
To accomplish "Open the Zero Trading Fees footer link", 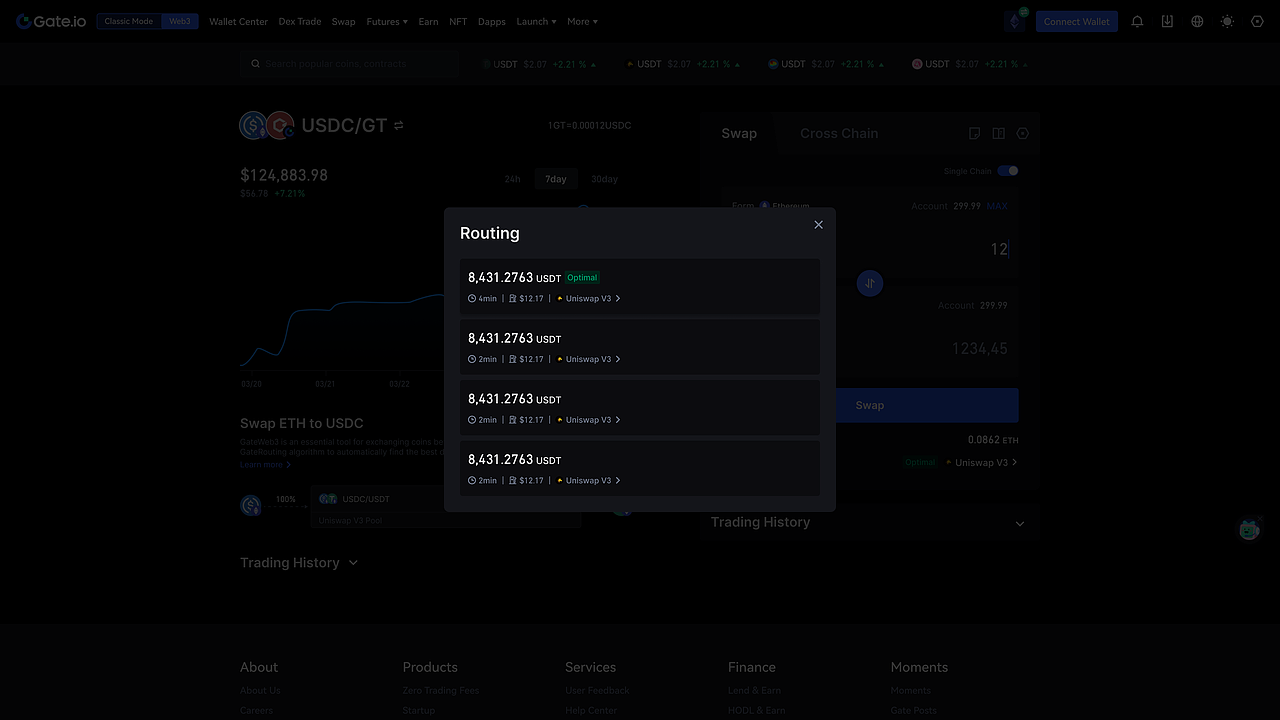I will (x=441, y=691).
